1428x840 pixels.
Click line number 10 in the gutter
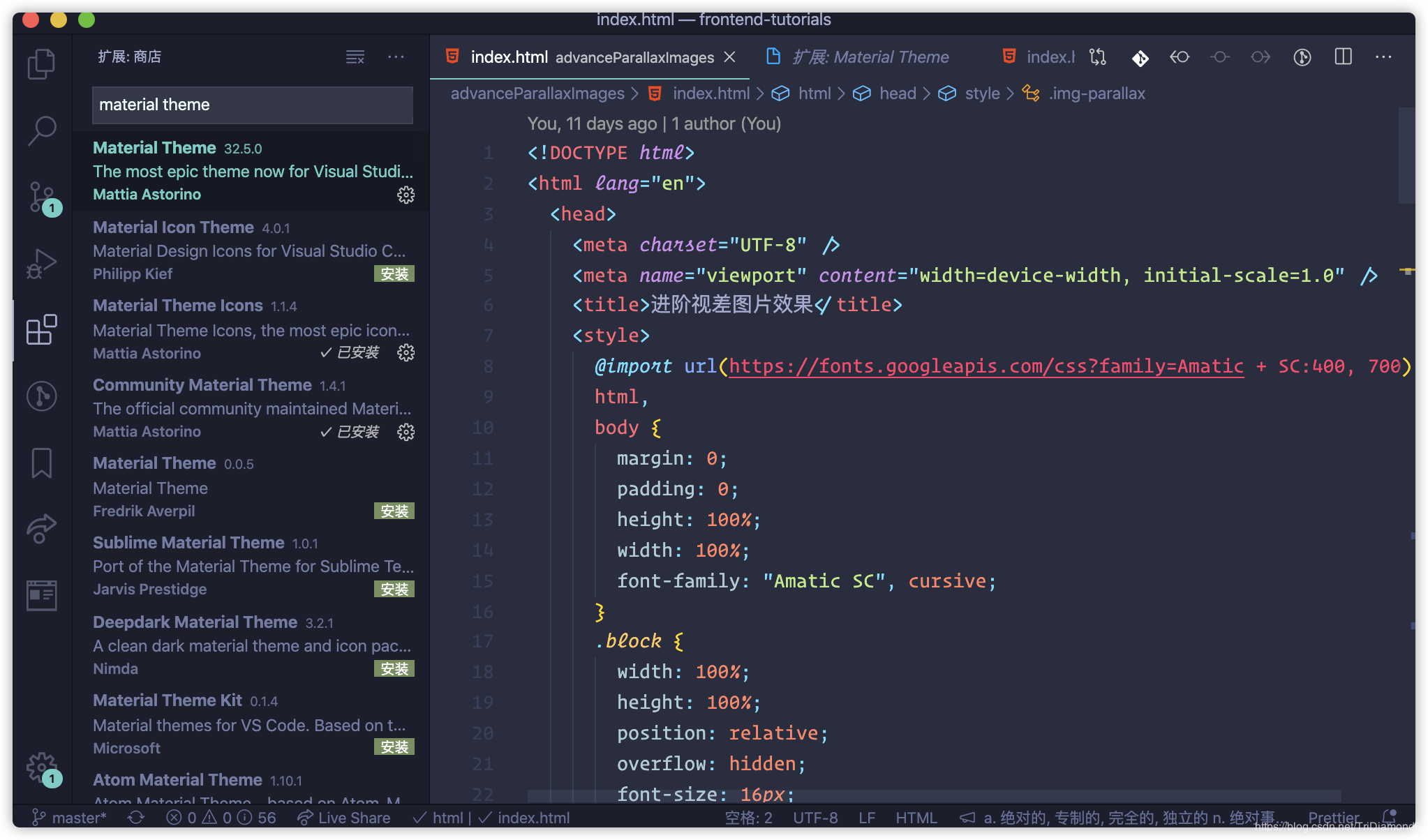tap(482, 428)
